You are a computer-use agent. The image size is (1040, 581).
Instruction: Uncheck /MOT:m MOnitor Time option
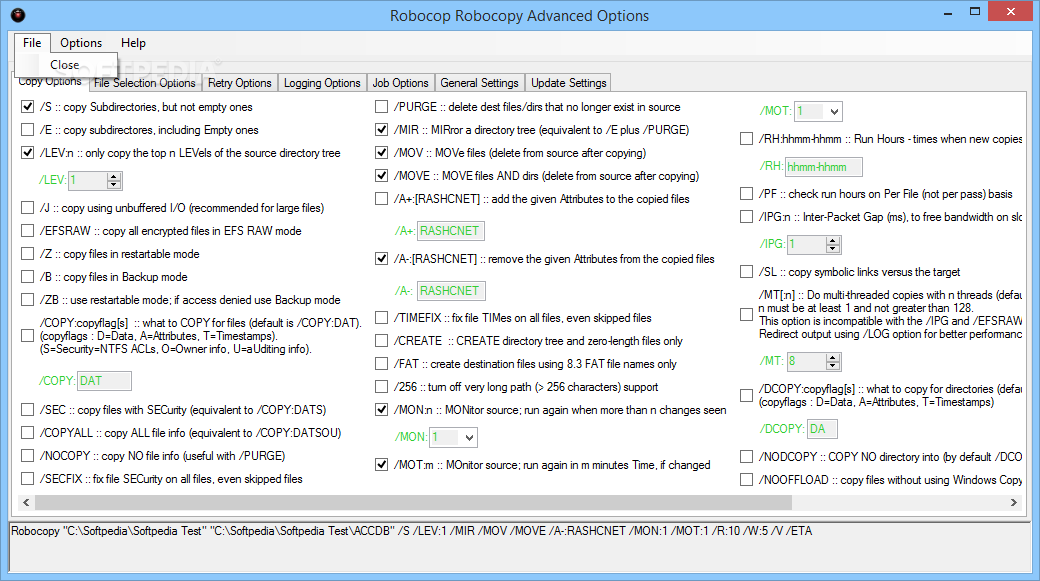point(381,465)
